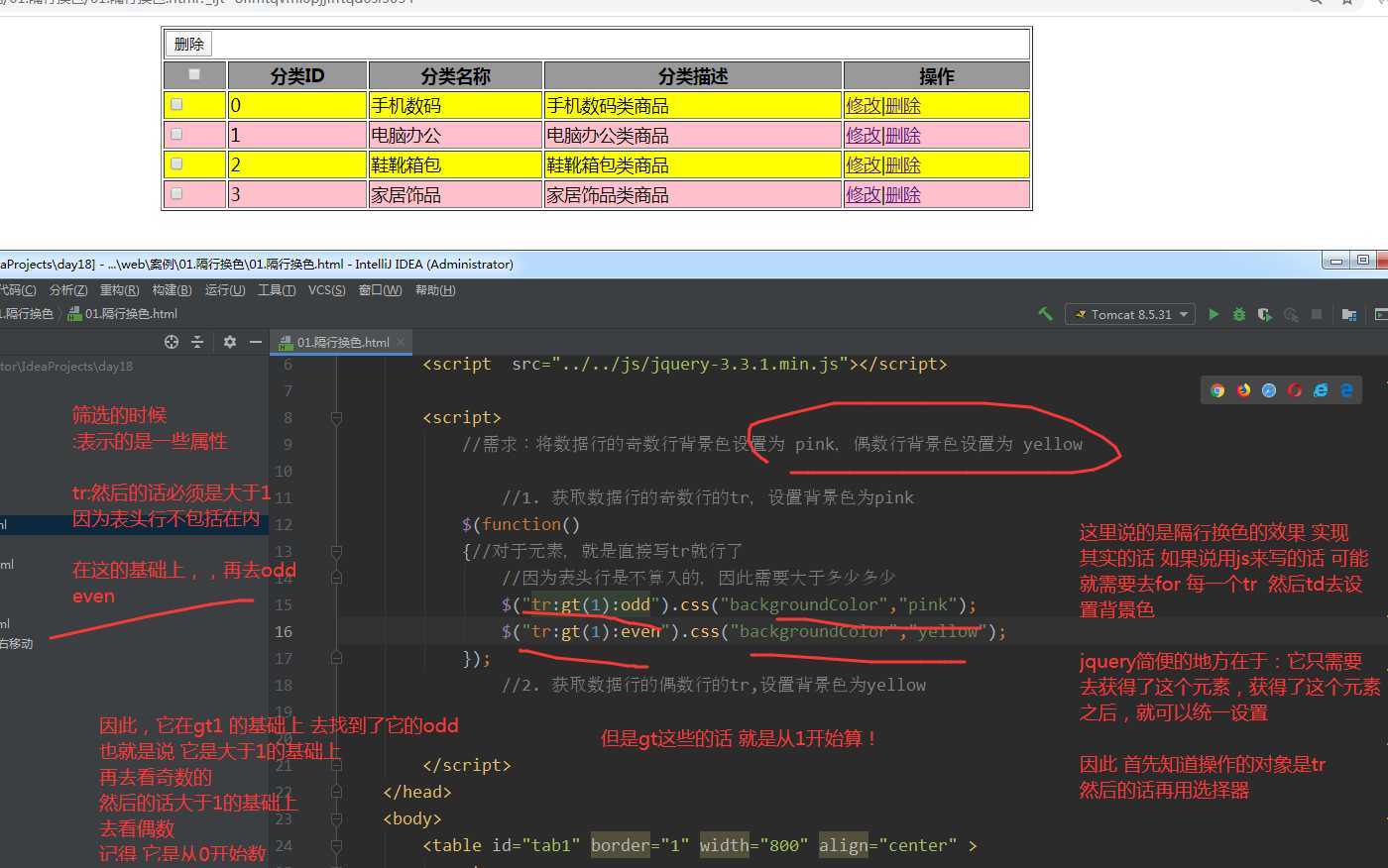This screenshot has width=1388, height=868.
Task: Click the fold marker beside the </script> line
Action: (x=336, y=765)
